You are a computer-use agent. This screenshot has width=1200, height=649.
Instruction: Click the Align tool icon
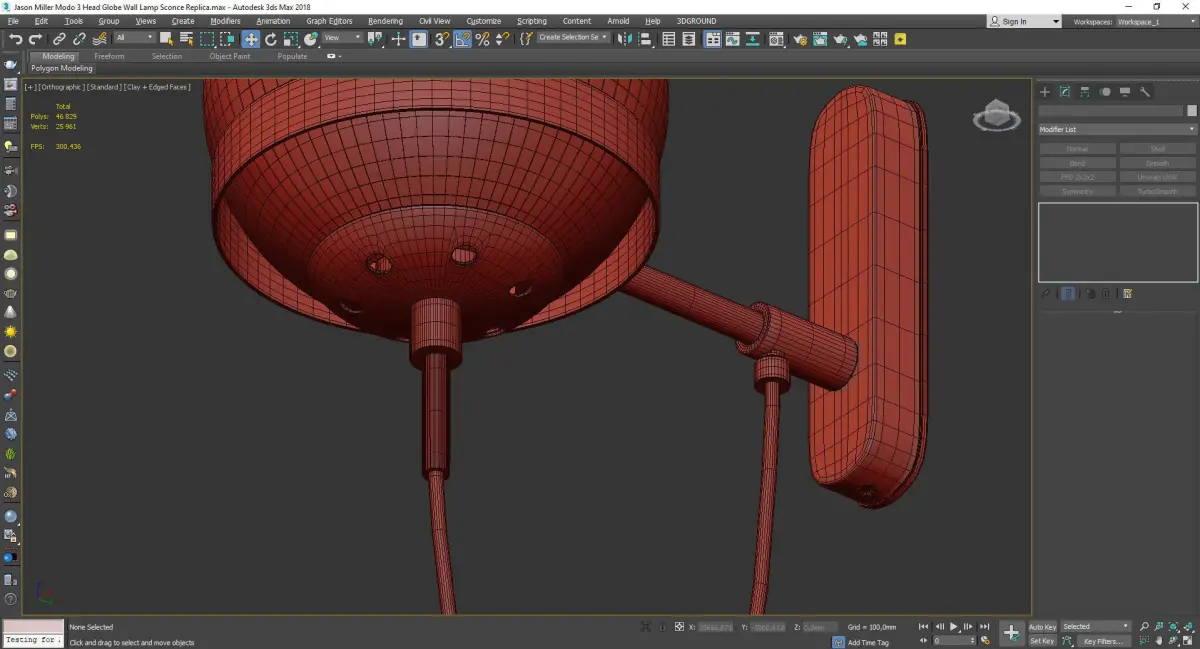click(645, 39)
